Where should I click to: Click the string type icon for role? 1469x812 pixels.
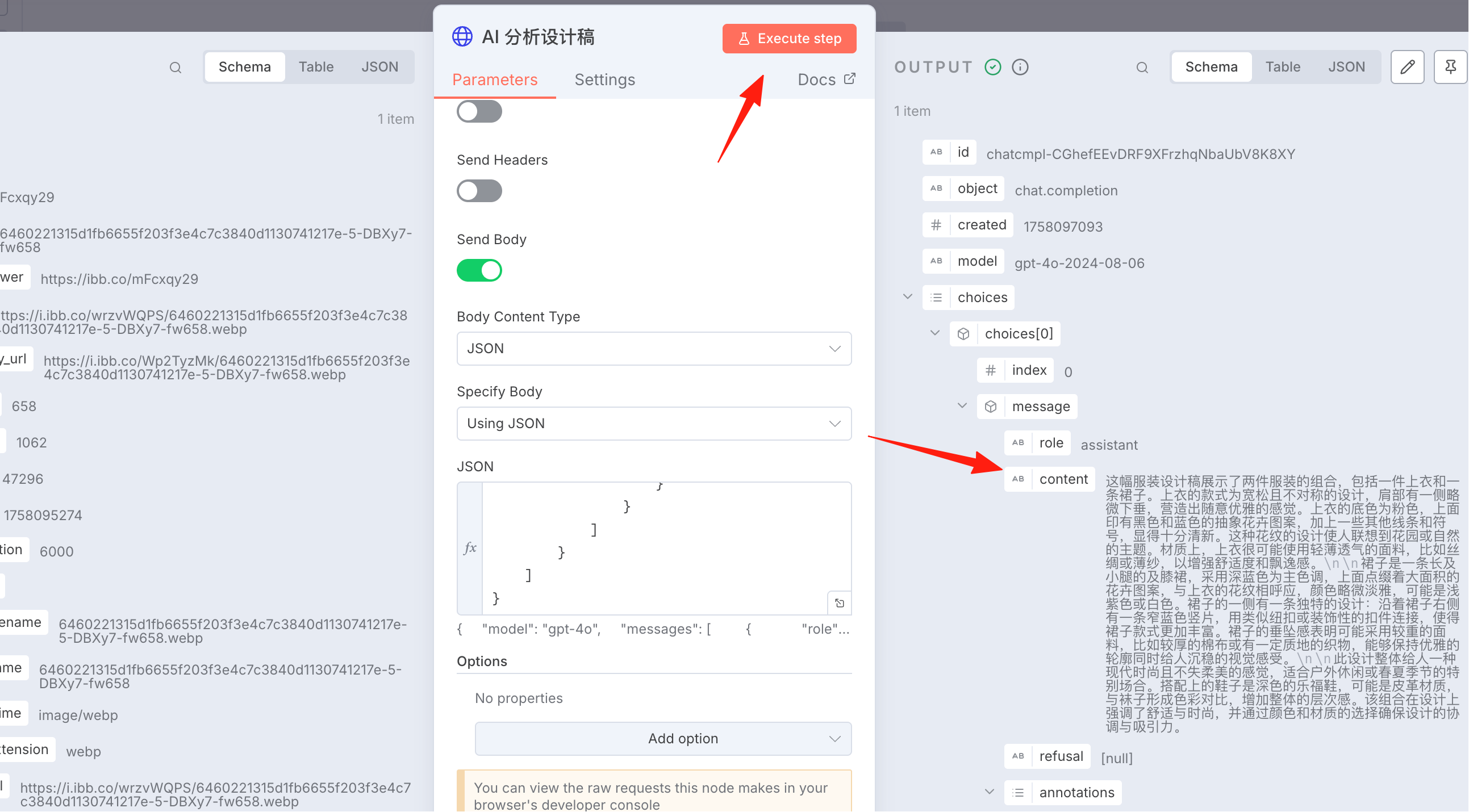(x=1018, y=442)
